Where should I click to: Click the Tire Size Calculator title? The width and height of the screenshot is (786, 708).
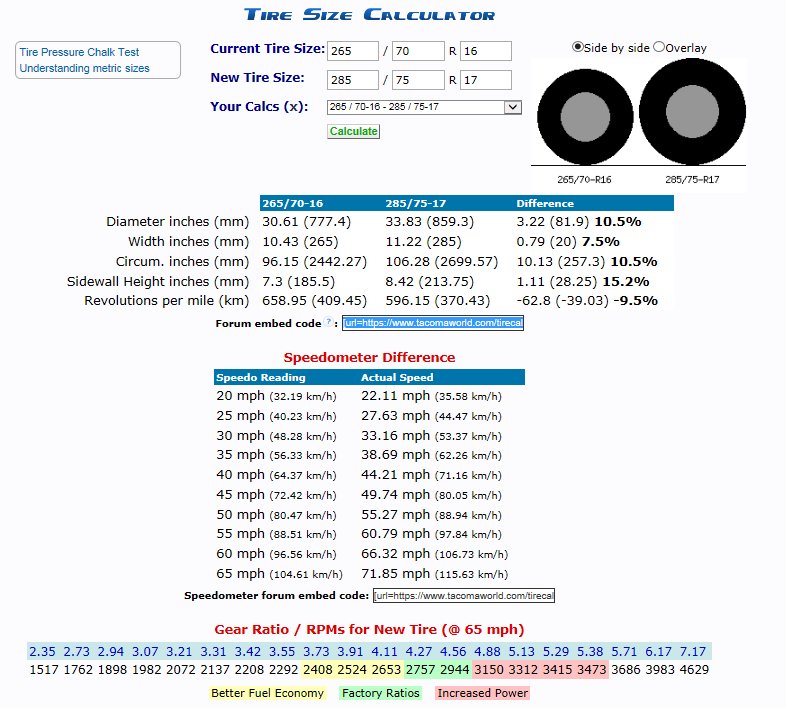(369, 15)
